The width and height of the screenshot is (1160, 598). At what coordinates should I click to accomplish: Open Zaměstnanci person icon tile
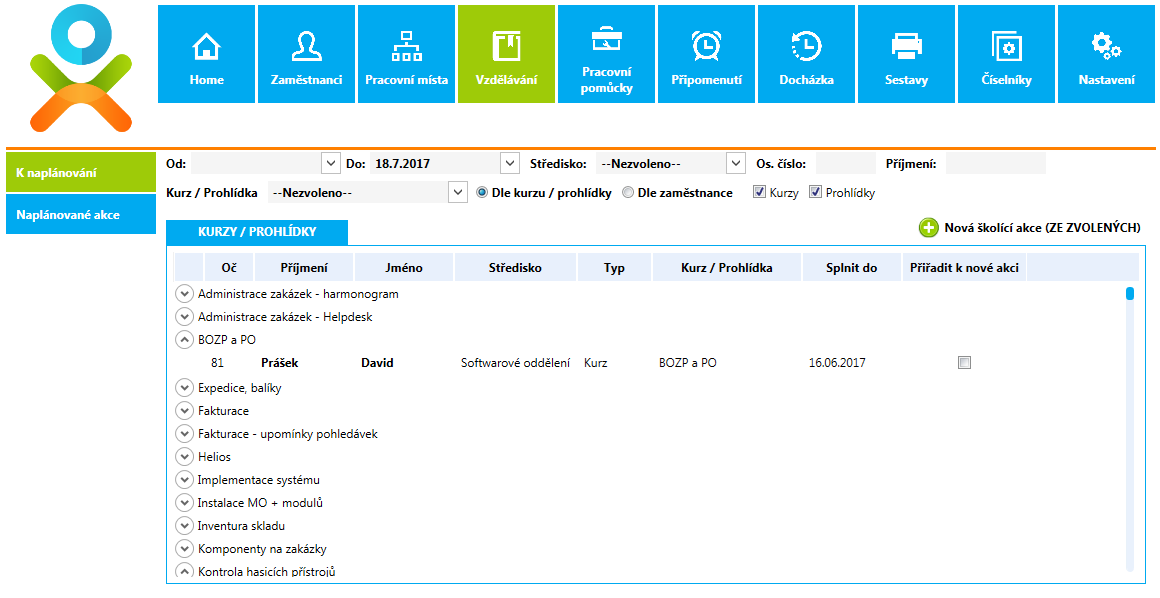pyautogui.click(x=306, y=54)
